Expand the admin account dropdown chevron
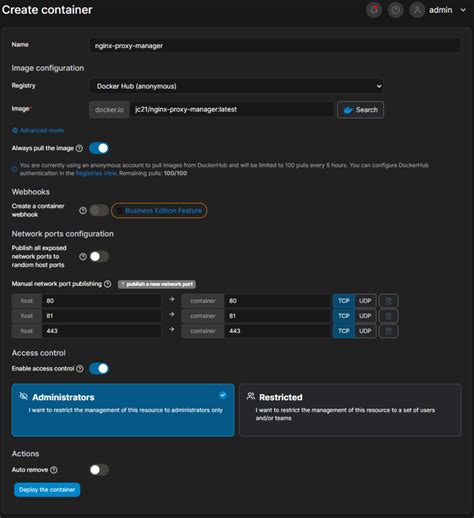This screenshot has height=518, width=474. pyautogui.click(x=463, y=10)
